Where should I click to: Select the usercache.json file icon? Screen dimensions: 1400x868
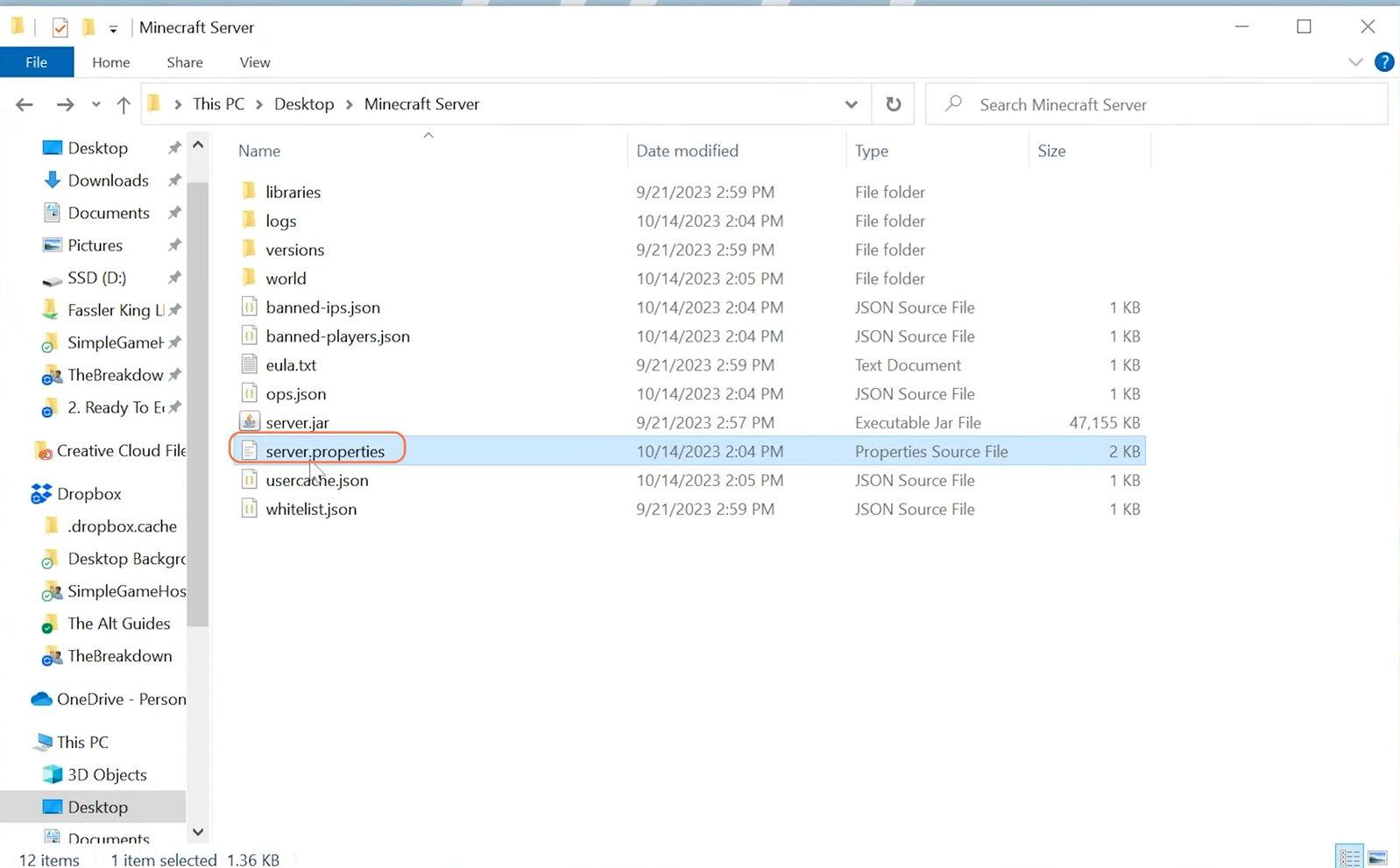coord(249,480)
